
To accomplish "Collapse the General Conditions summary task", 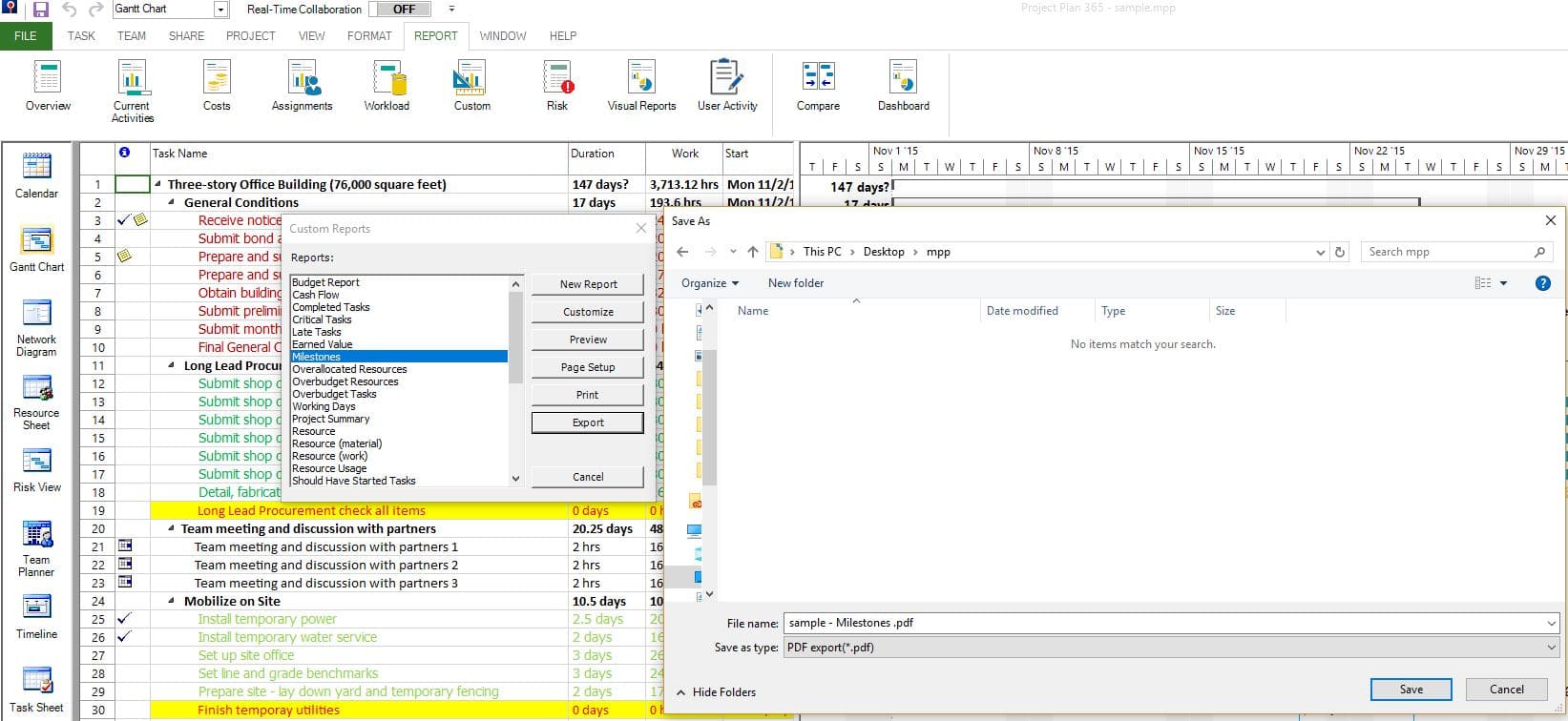I will click(x=172, y=203).
